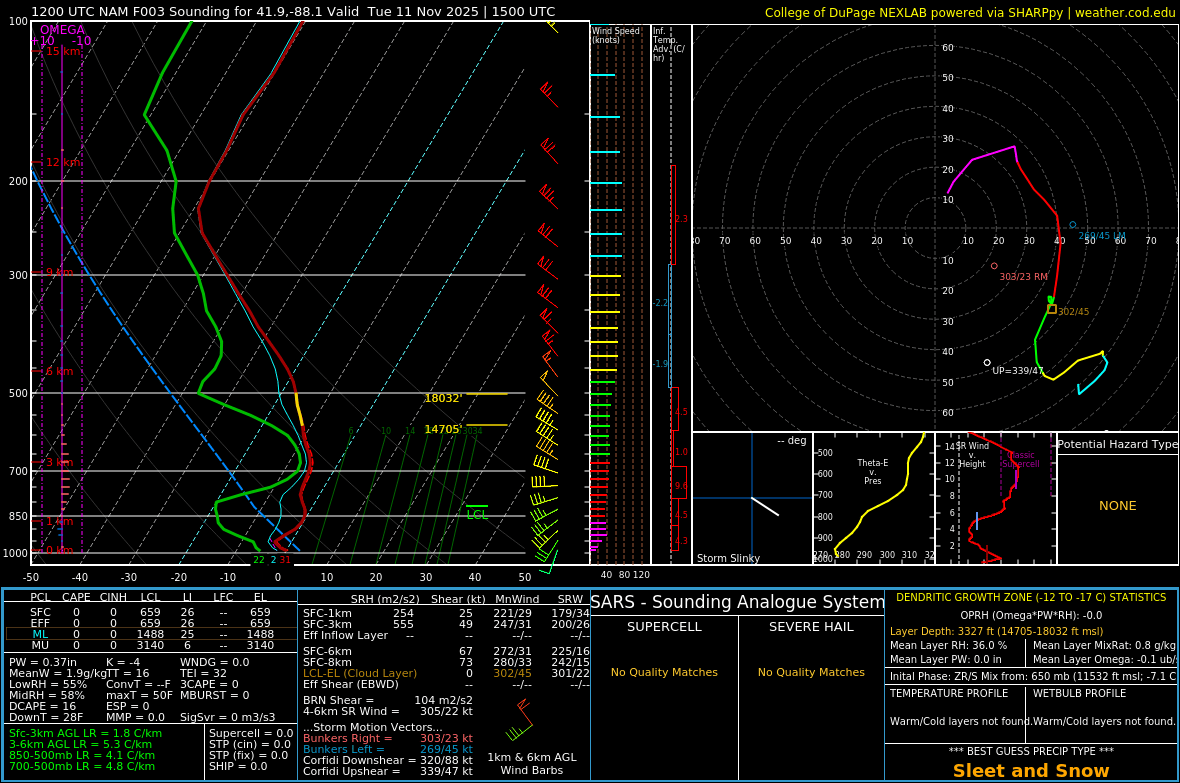This screenshot has height=783, width=1180.
Task: Click the 'SARS - Sounding Analogue System' heading
Action: tap(738, 602)
